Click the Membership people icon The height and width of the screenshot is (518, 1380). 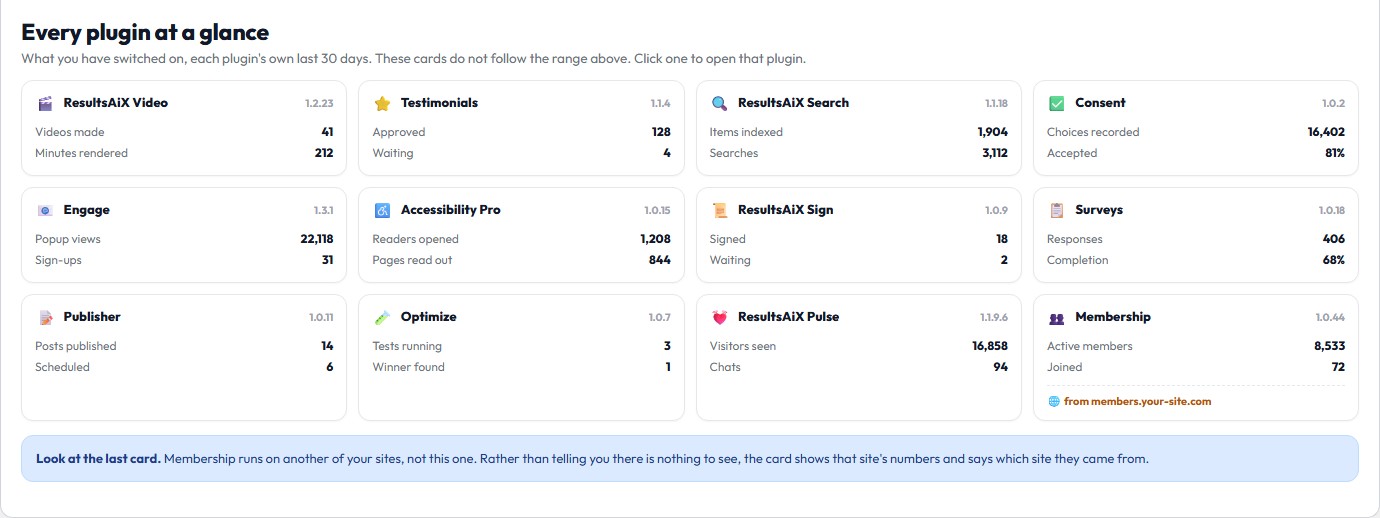point(1056,318)
